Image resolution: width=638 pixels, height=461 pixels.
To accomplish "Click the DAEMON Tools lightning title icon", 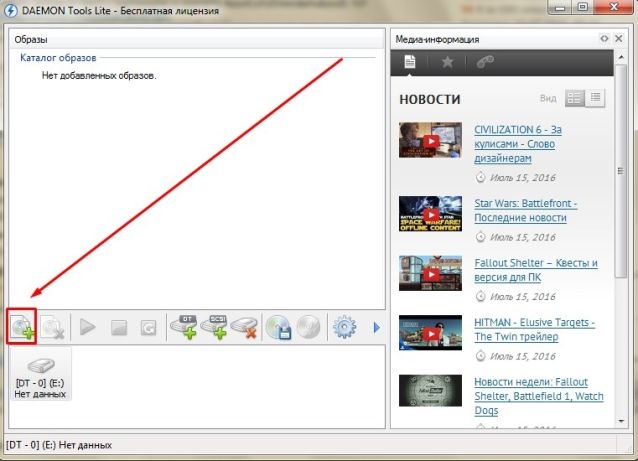I will (11, 10).
